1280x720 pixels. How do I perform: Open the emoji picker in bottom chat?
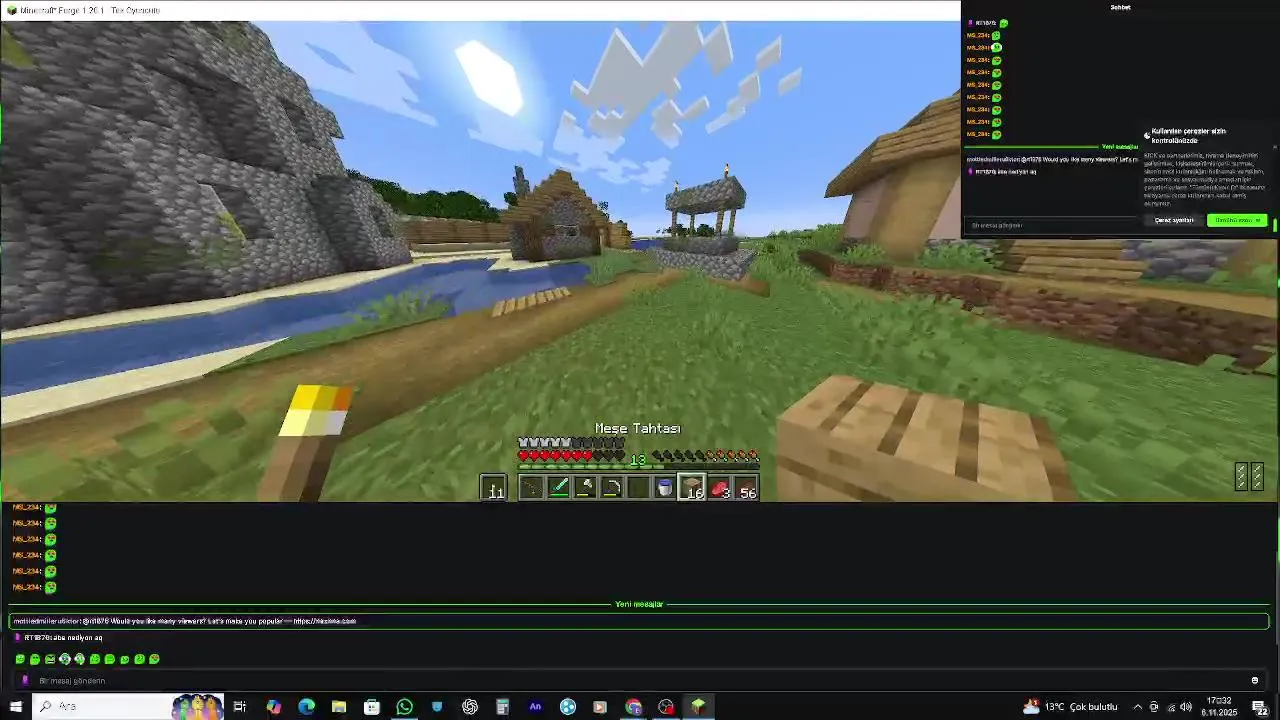[1254, 681]
